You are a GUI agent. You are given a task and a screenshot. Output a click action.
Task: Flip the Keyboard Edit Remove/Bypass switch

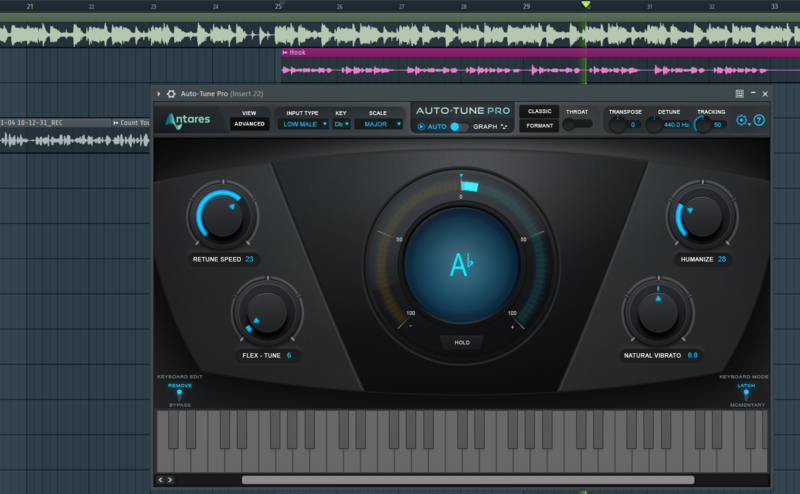[180, 394]
